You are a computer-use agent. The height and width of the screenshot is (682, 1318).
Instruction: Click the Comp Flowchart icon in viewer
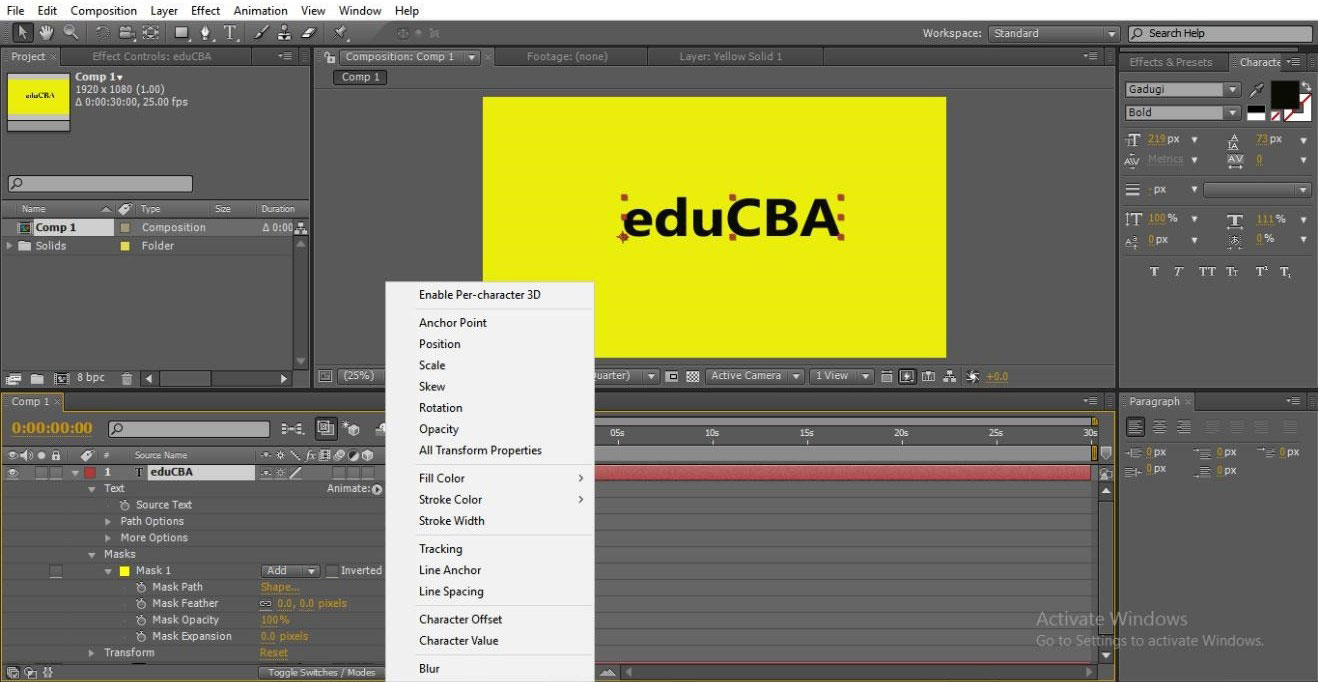(949, 376)
